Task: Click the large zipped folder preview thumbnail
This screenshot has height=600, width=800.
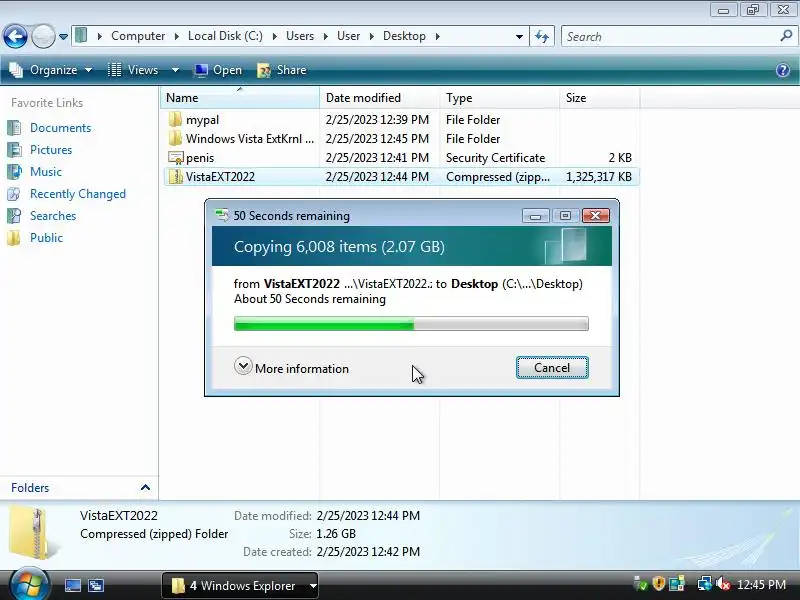Action: pos(32,533)
